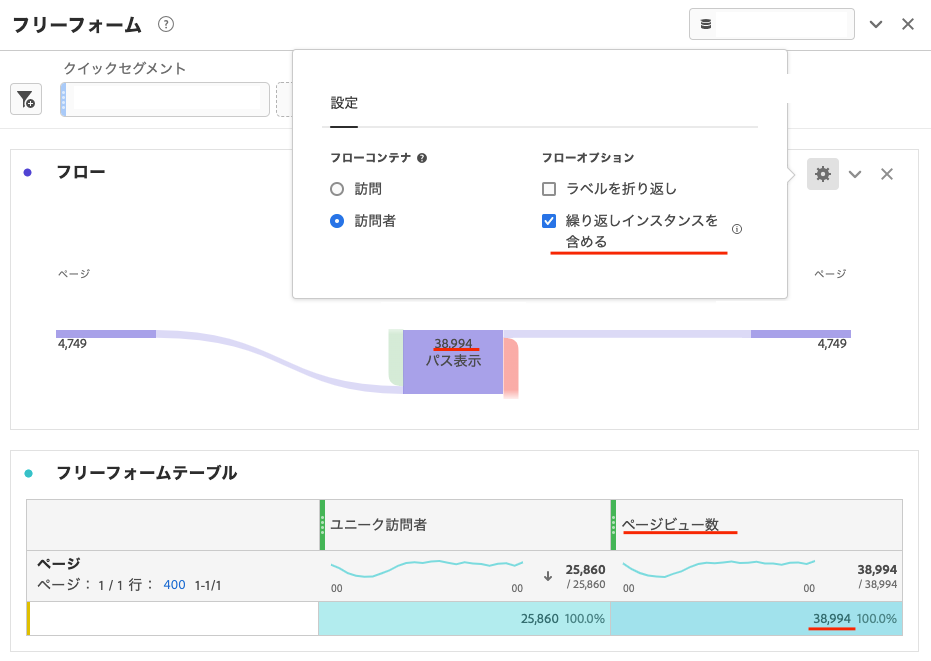Select the 訪問 radio button

337,188
